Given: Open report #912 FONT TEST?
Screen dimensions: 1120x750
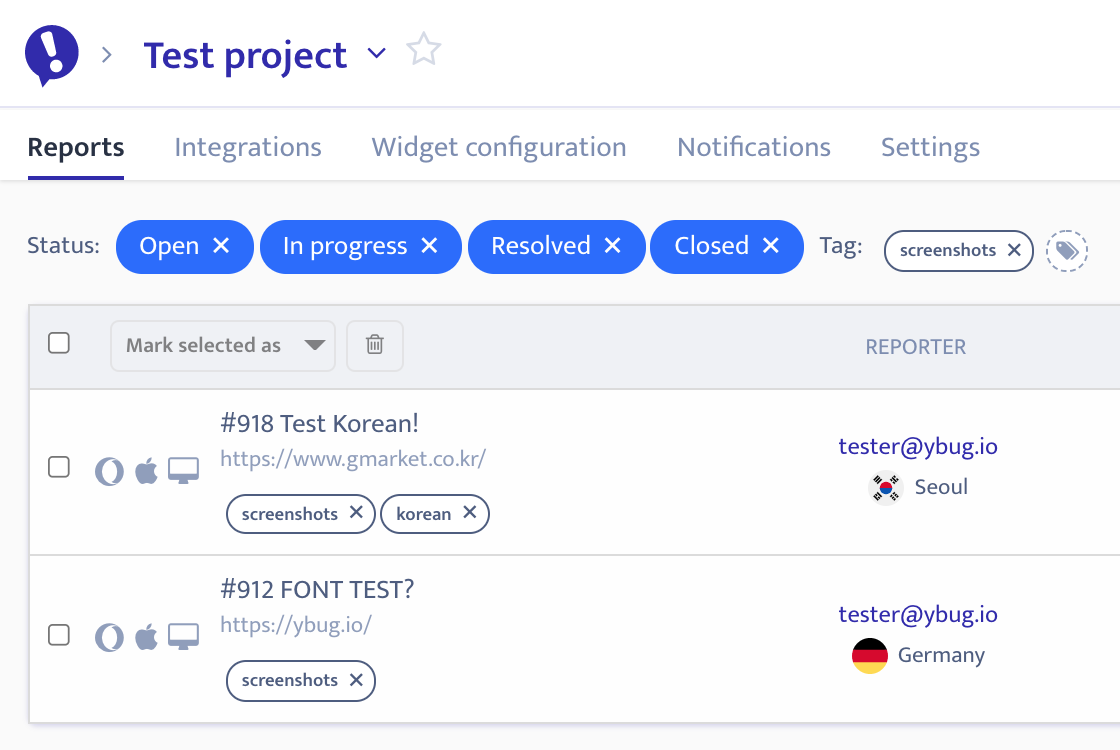Looking at the screenshot, I should click(317, 590).
